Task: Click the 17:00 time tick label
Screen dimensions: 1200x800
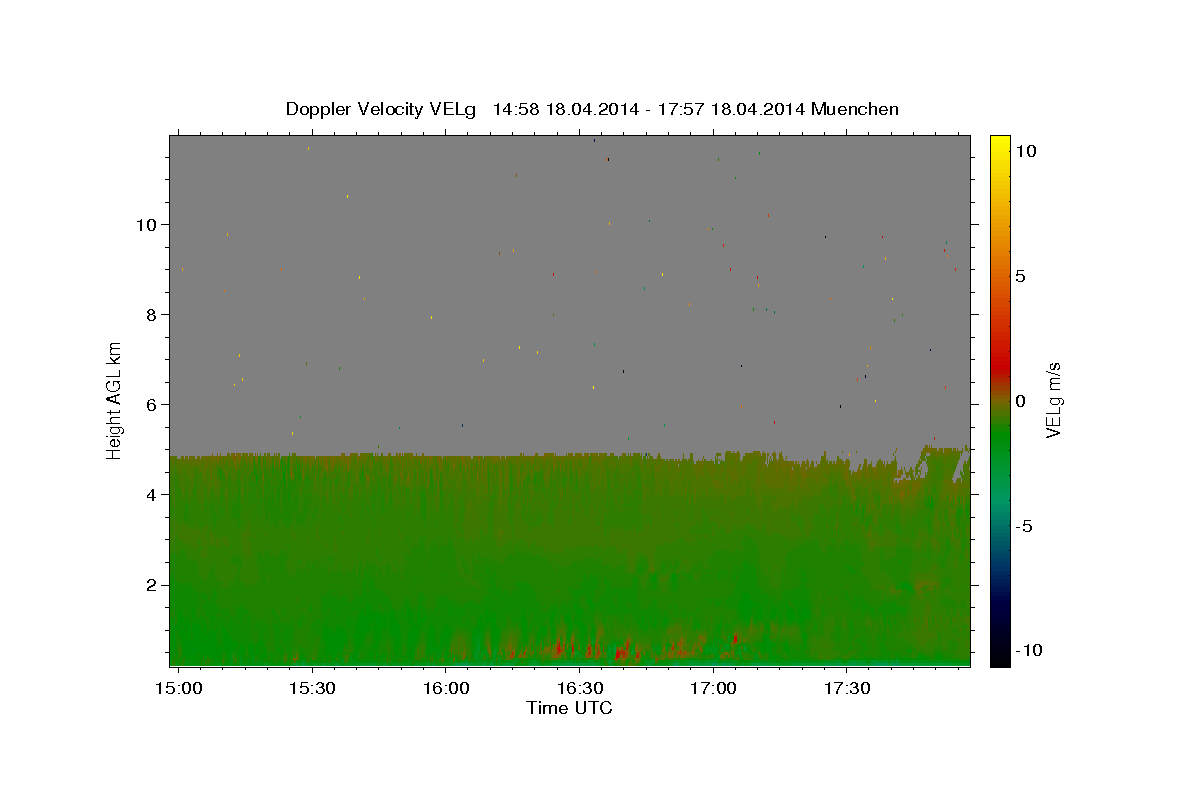Action: coord(714,689)
